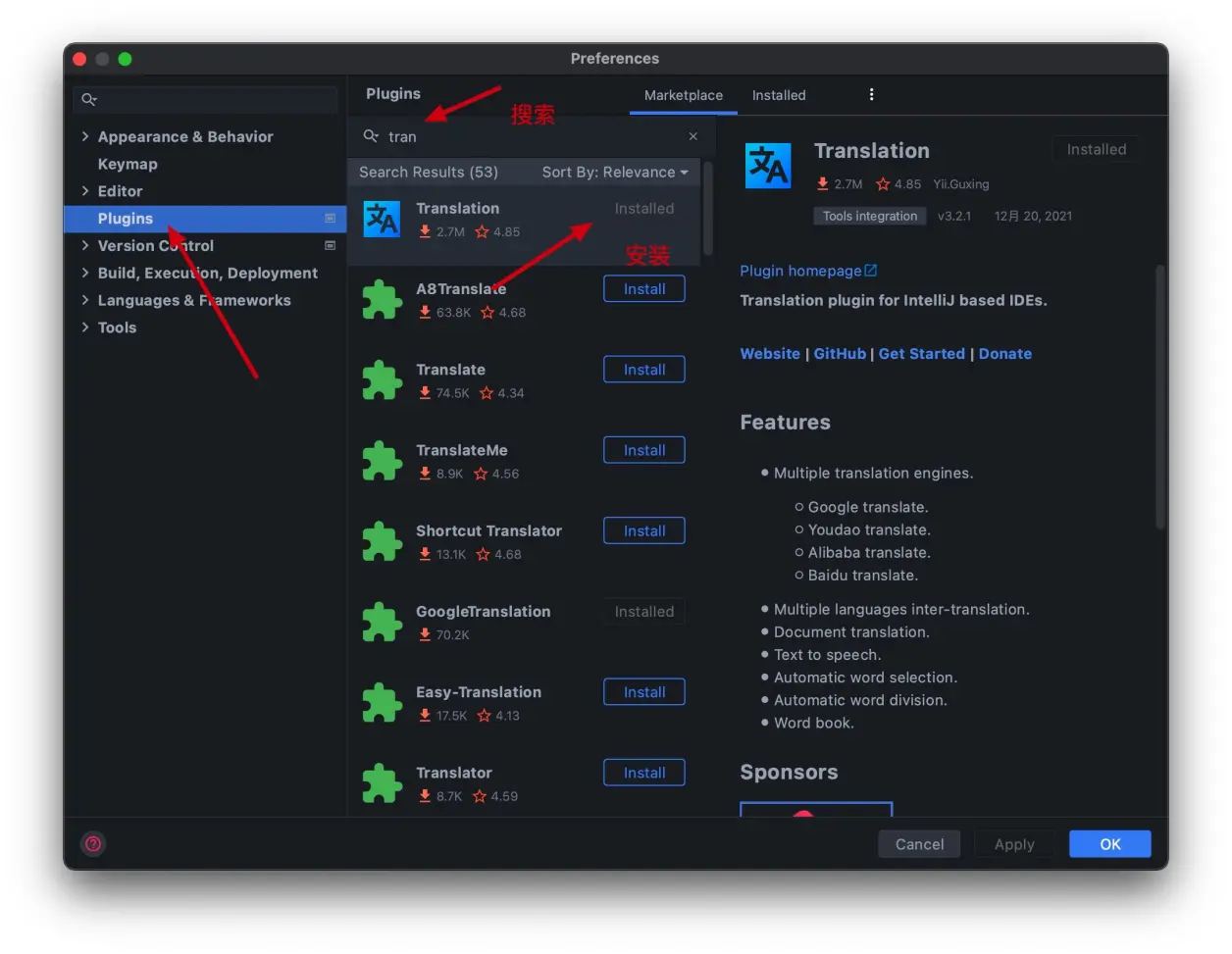Click the Translation plugin icon in results list
The height and width of the screenshot is (954, 1232).
coord(382,220)
